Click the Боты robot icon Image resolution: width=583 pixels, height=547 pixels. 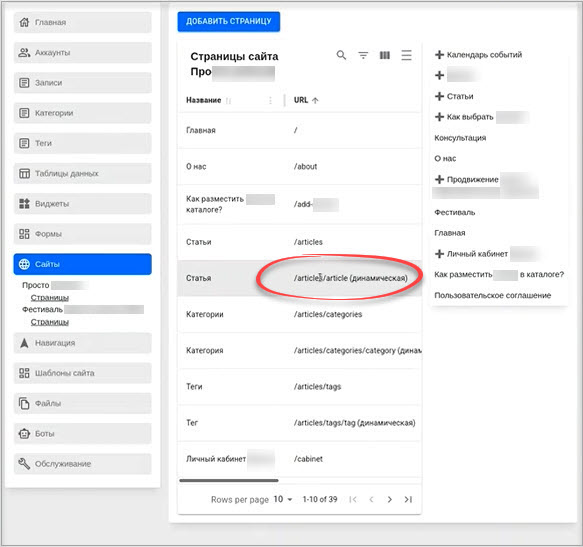(x=24, y=434)
